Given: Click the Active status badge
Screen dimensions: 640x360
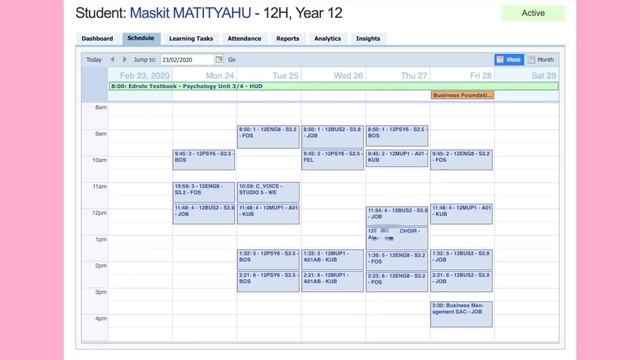Looking at the screenshot, I should (x=533, y=13).
